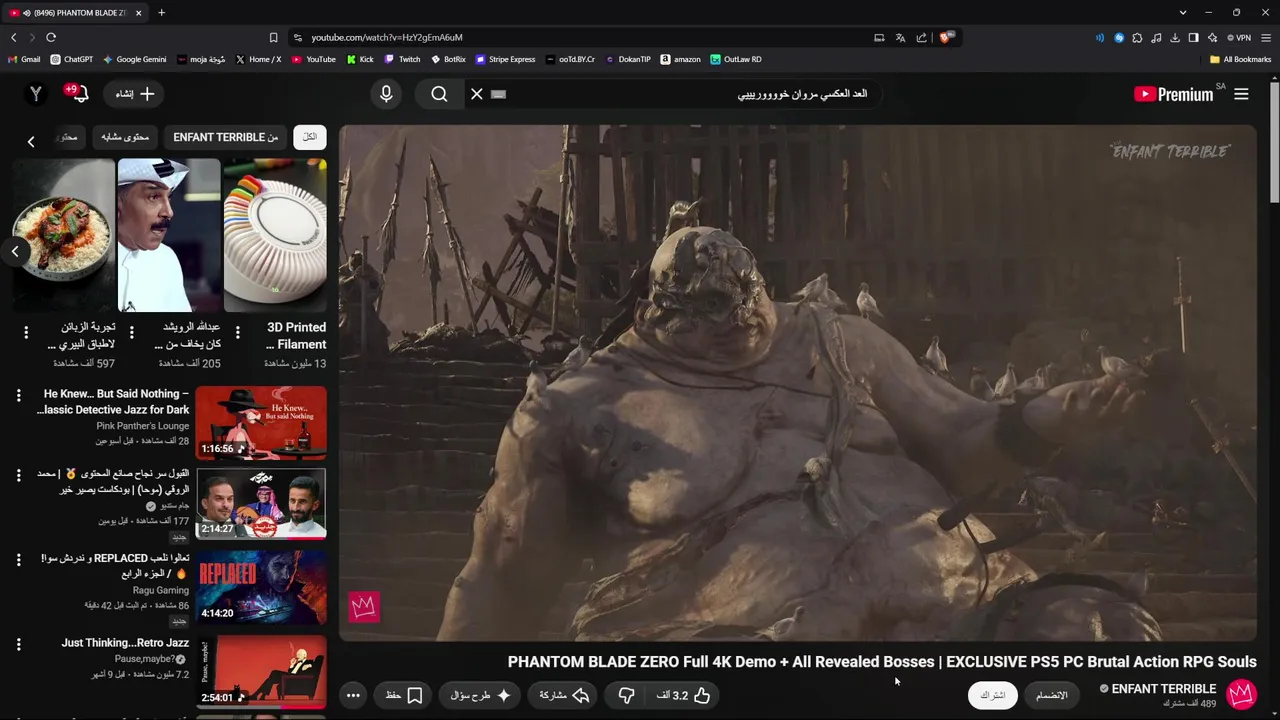Screen dimensions: 1280x720
Task: Open the Brave Shields lion icon
Action: pos(945,37)
